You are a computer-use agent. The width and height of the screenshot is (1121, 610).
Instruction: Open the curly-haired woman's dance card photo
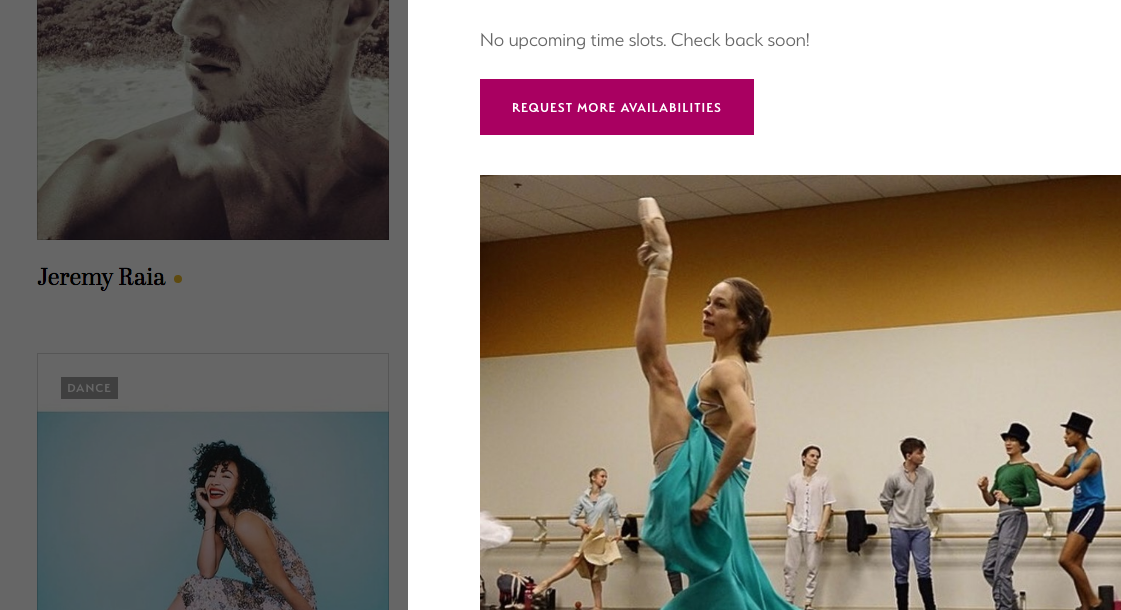pos(213,511)
